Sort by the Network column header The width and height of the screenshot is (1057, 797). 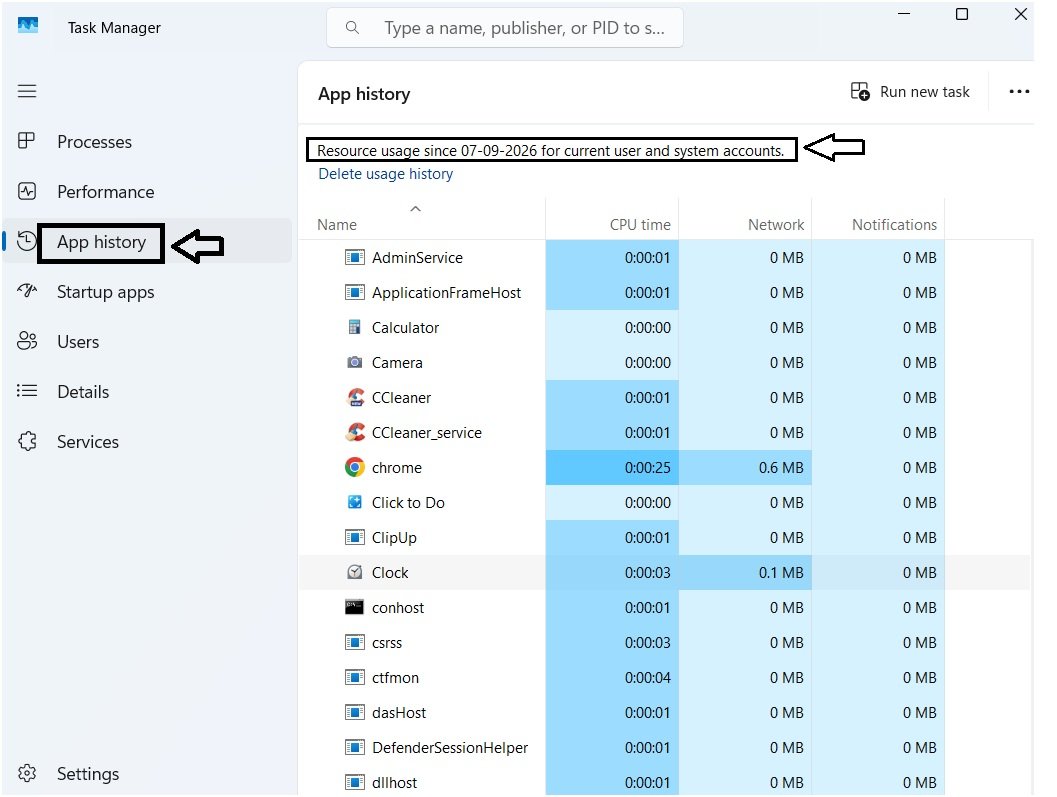(776, 225)
